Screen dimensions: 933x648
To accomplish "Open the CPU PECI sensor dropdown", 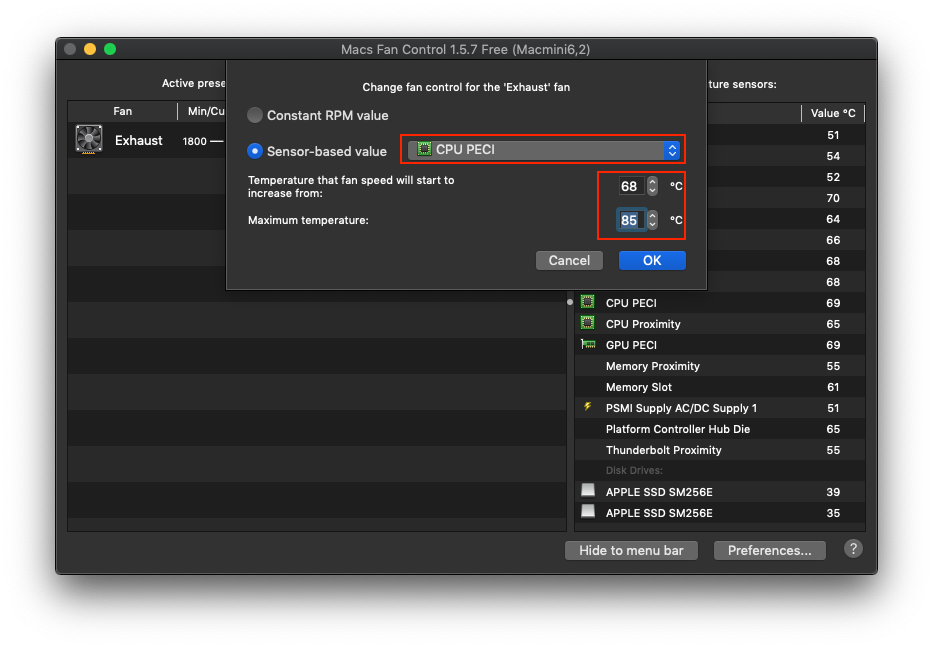I will [544, 150].
